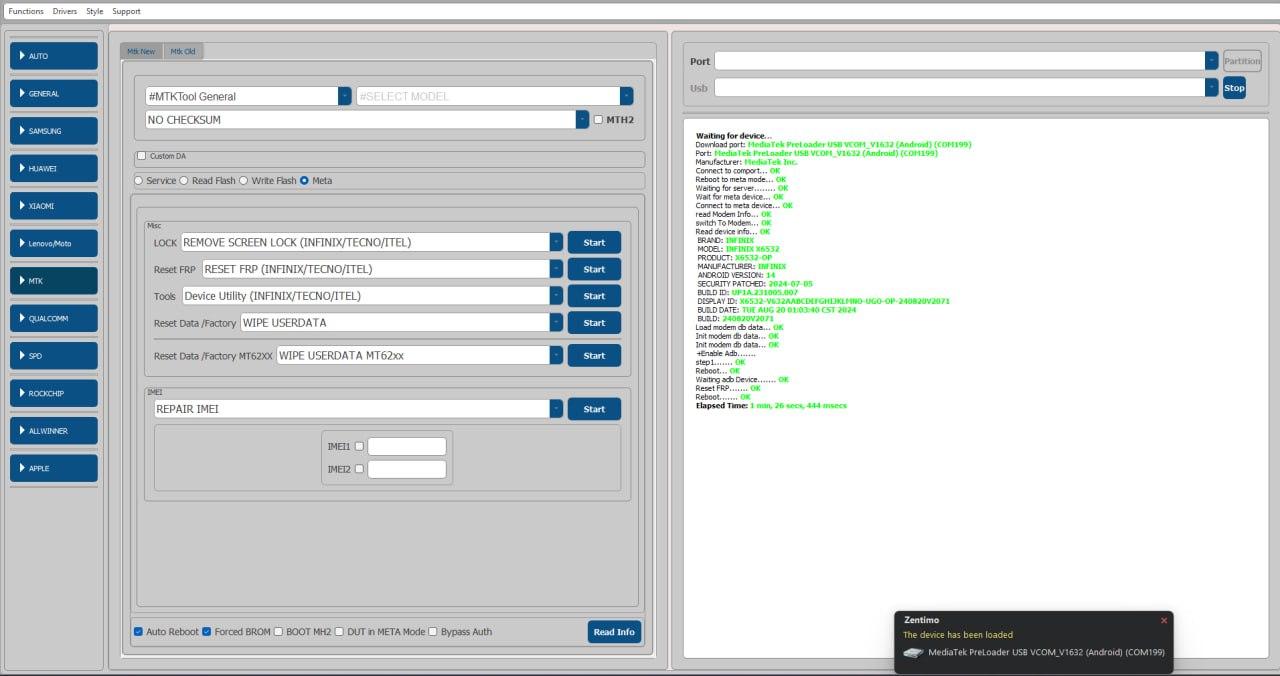
Task: Enable the Custom DA checkbox
Action: click(x=142, y=156)
